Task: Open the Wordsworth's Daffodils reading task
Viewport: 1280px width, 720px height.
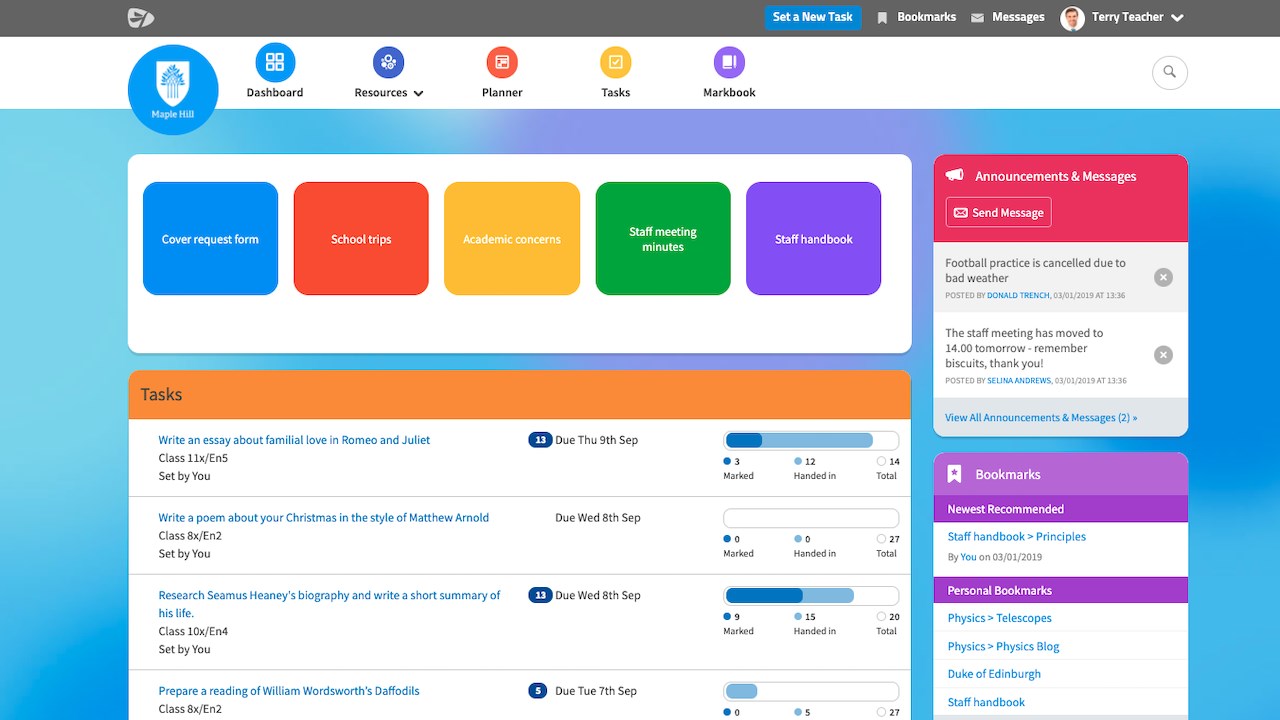Action: pos(289,691)
